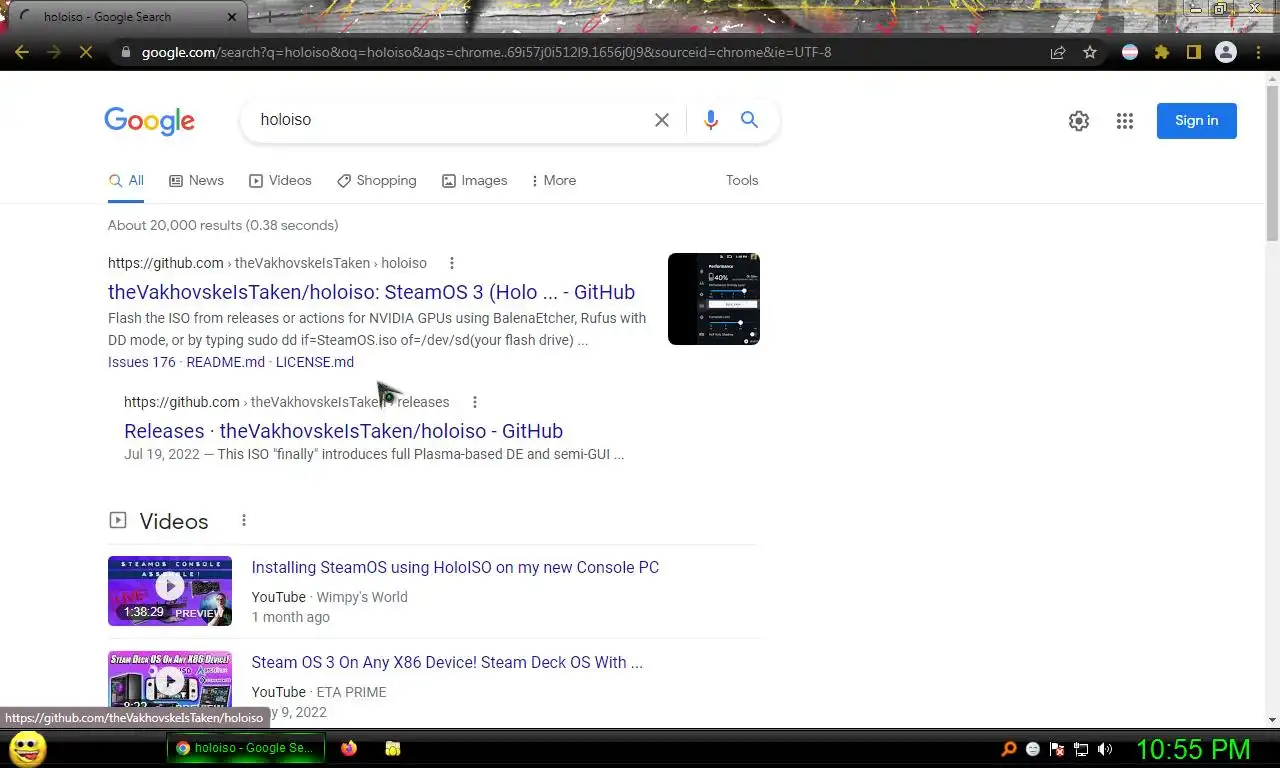Stop loading the page with the X button

pos(86,52)
